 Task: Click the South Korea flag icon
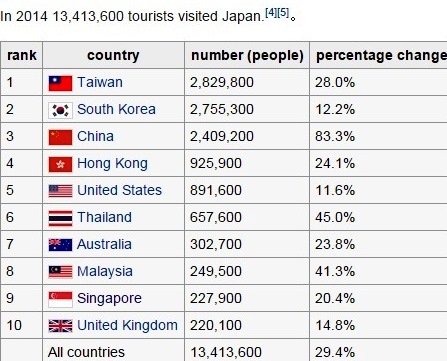click(x=60, y=110)
